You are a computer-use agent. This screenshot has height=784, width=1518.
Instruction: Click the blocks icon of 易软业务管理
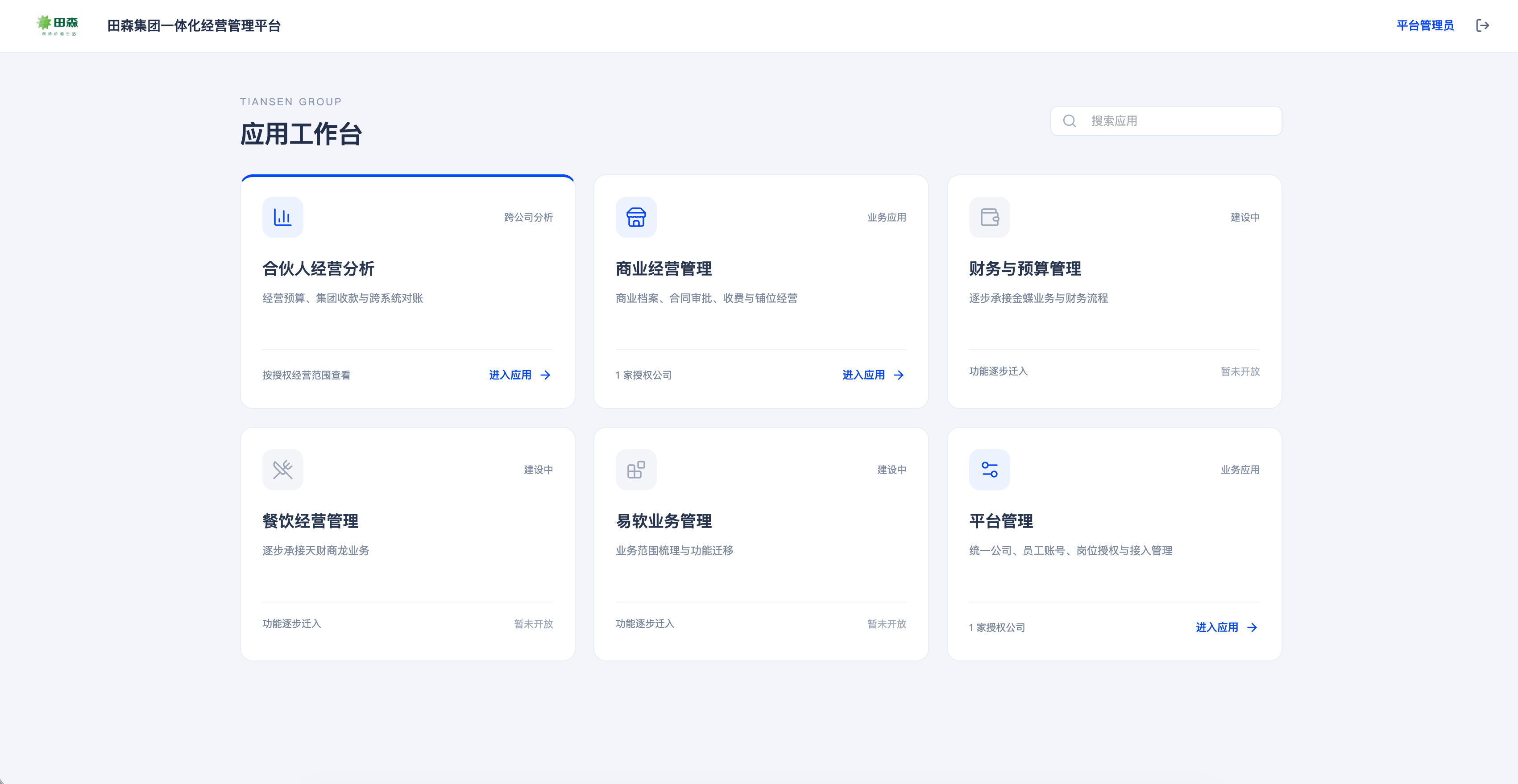pos(636,470)
